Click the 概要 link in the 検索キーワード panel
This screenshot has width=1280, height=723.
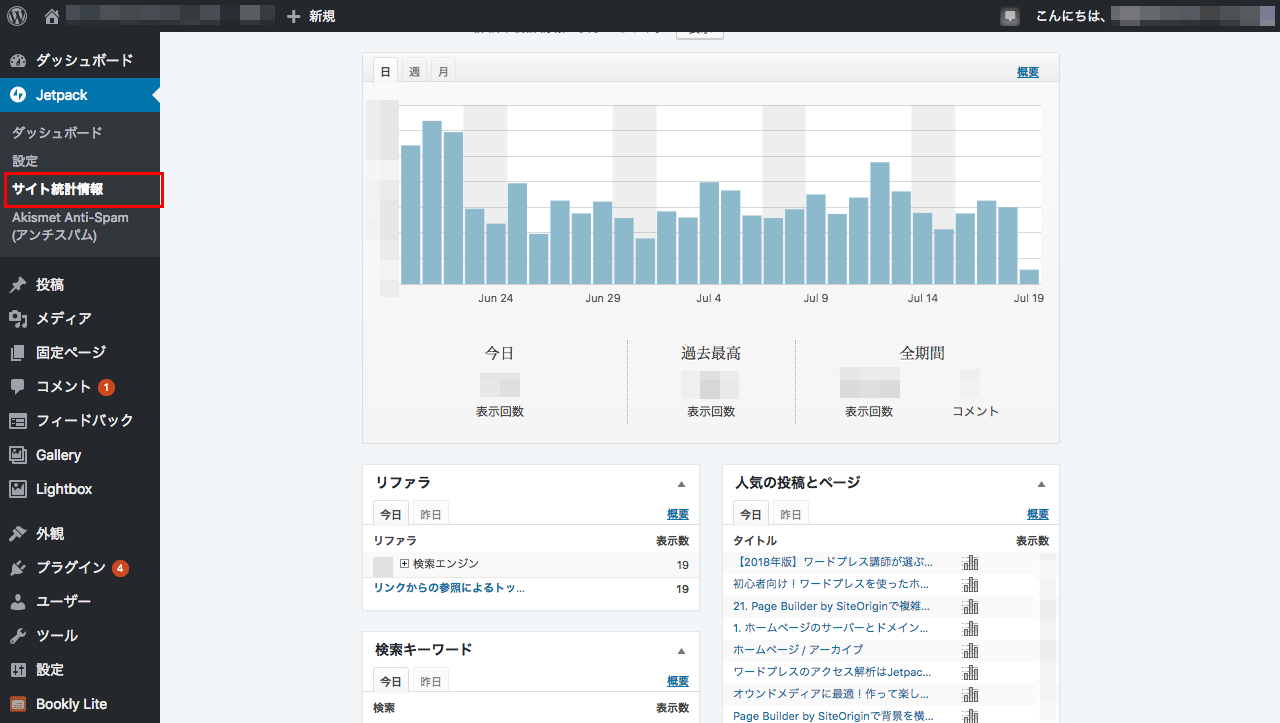point(678,681)
